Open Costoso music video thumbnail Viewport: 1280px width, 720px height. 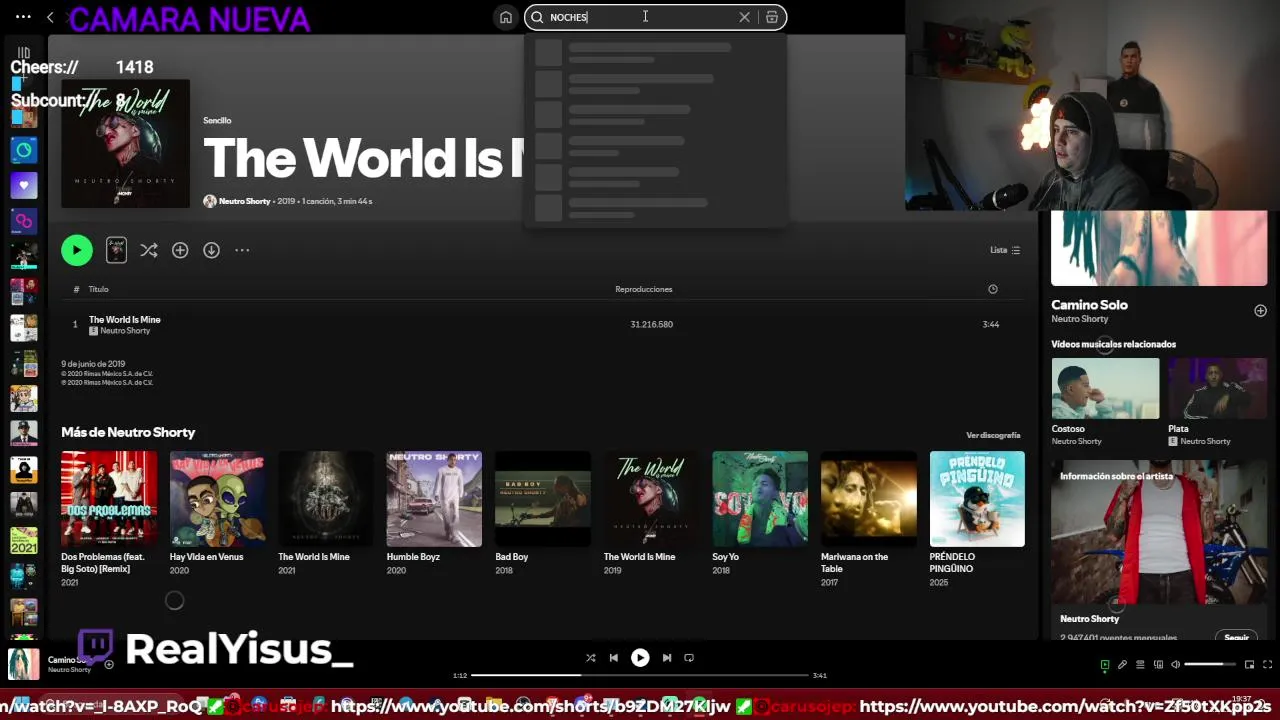click(x=1105, y=388)
